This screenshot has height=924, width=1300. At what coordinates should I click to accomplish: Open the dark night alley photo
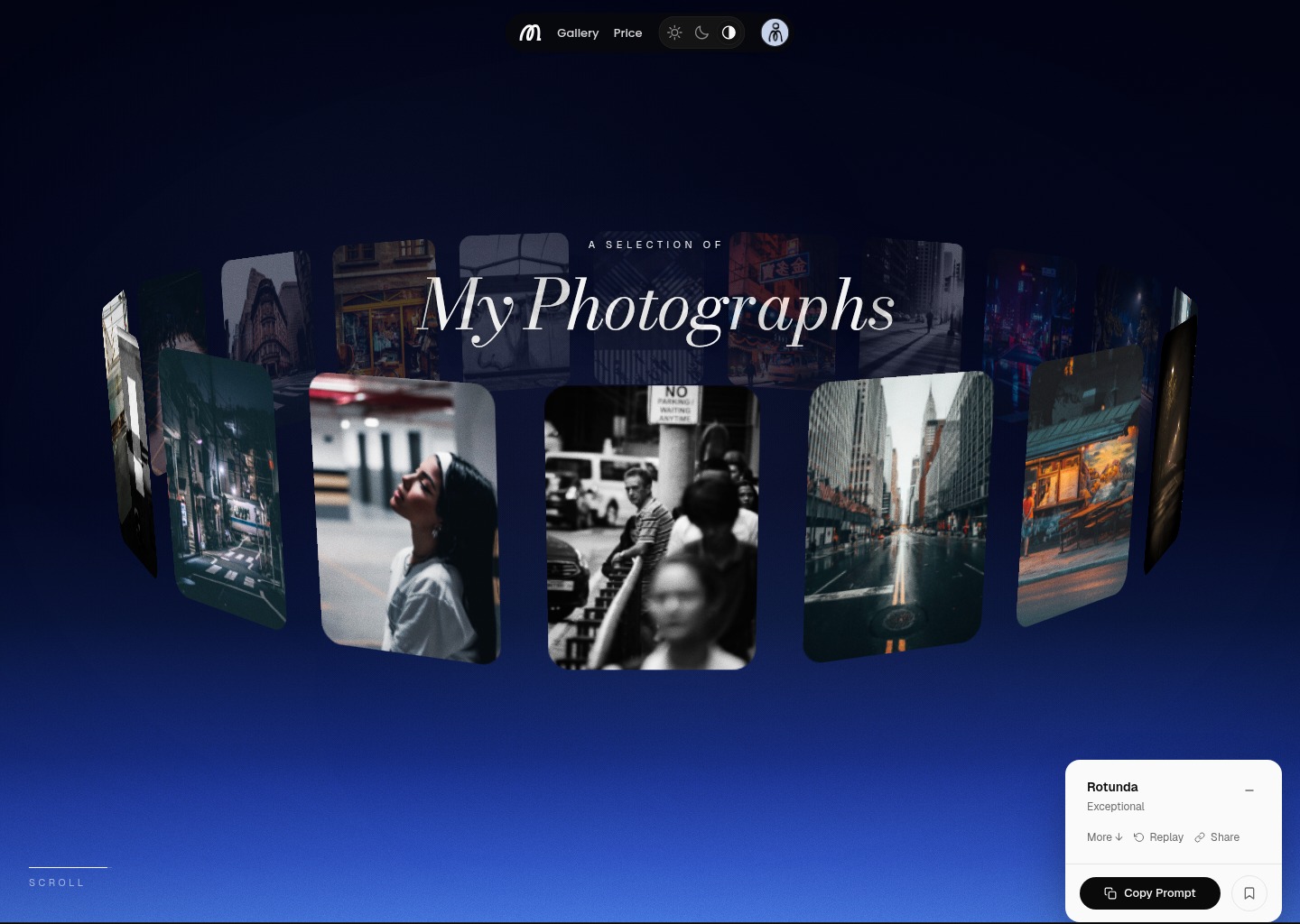point(223,488)
